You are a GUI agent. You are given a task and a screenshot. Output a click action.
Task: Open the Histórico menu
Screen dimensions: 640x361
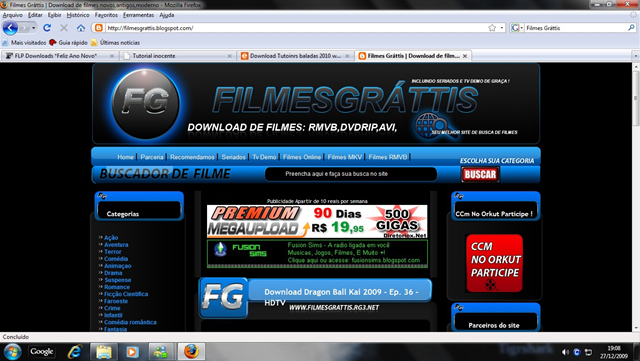tap(78, 15)
